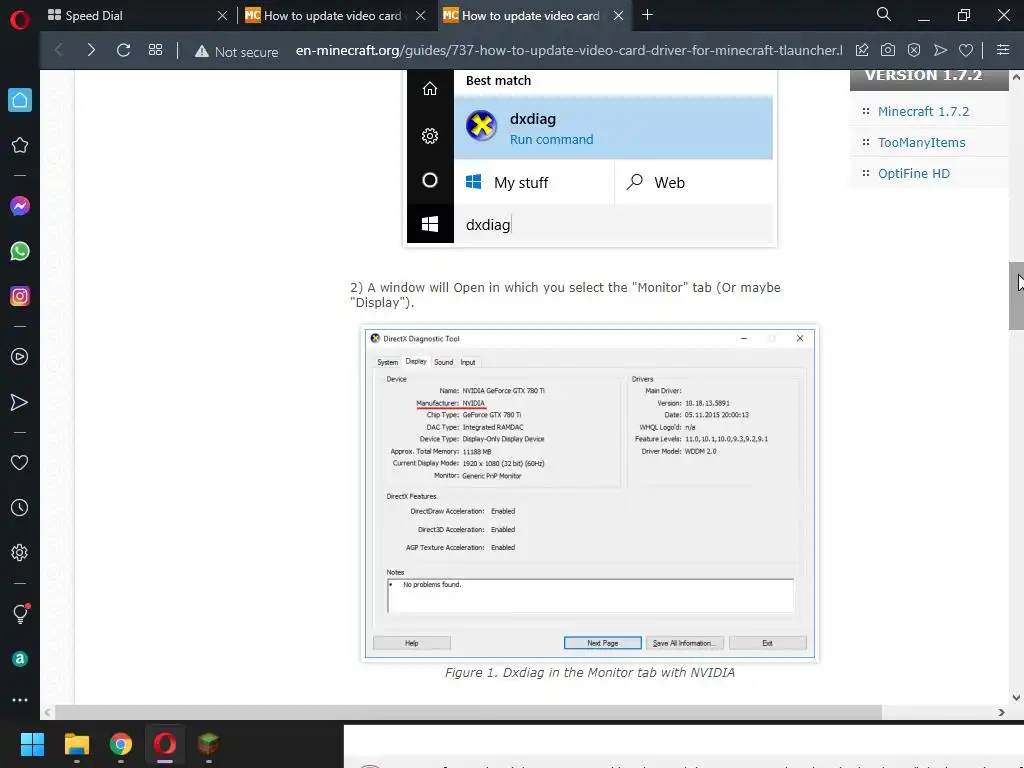Open the Minecraft 1.7.2 link
This screenshot has width=1024, height=768.
point(923,112)
